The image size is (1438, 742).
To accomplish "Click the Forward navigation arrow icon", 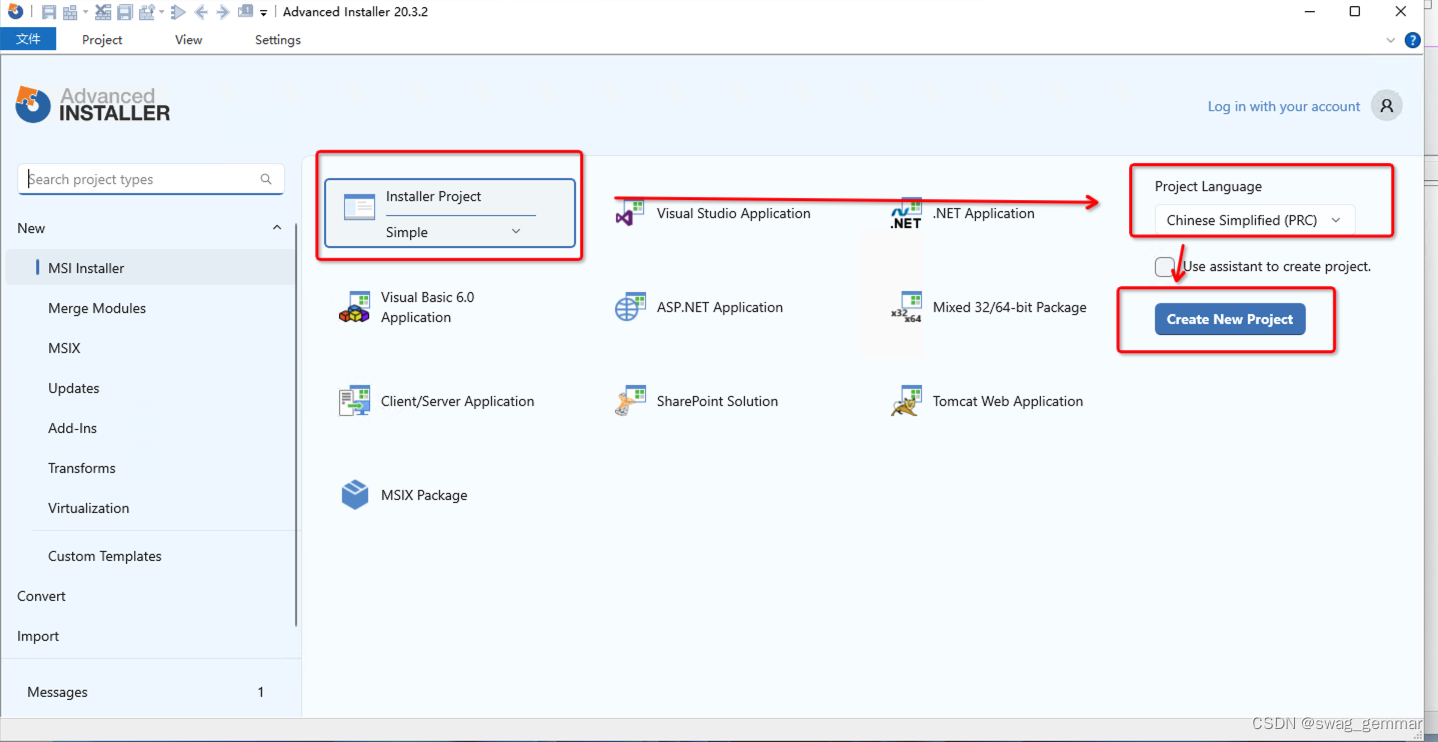I will pos(223,11).
